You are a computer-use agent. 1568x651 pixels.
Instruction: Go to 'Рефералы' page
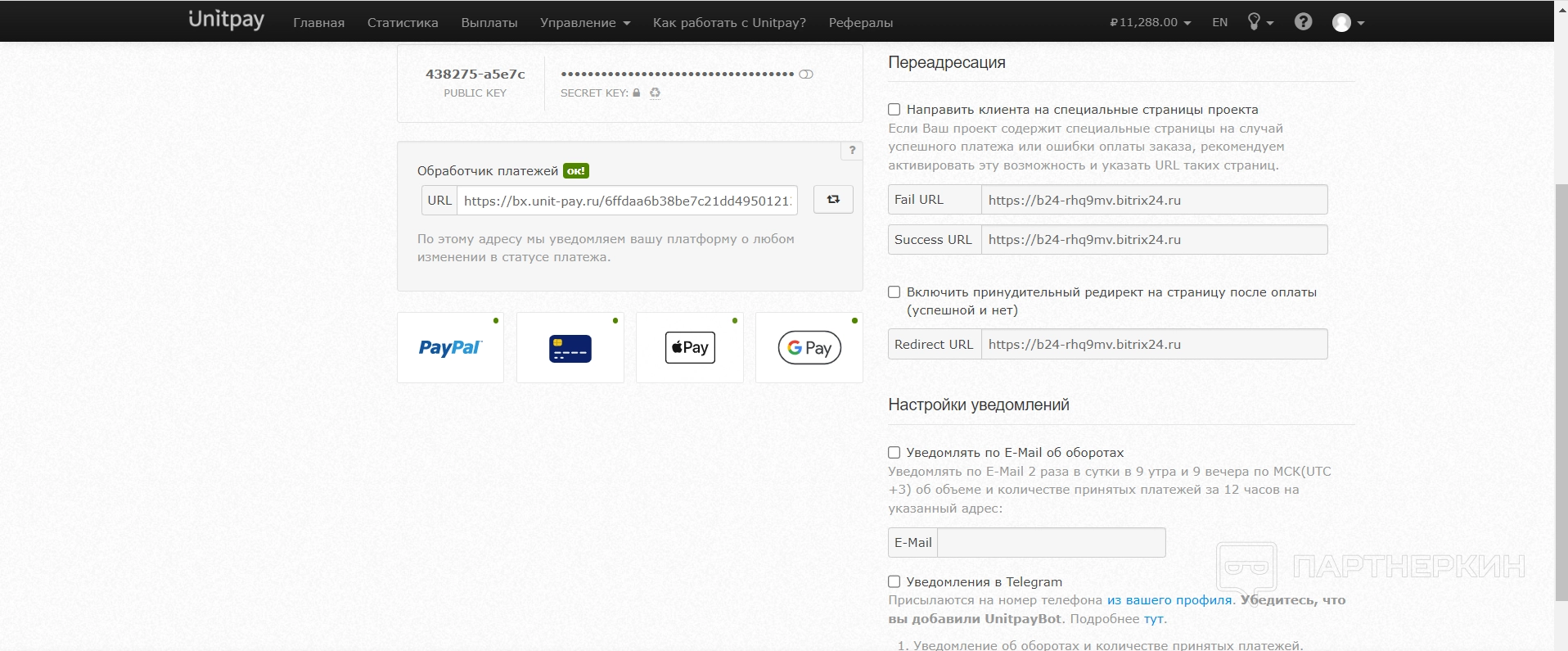coord(861,23)
